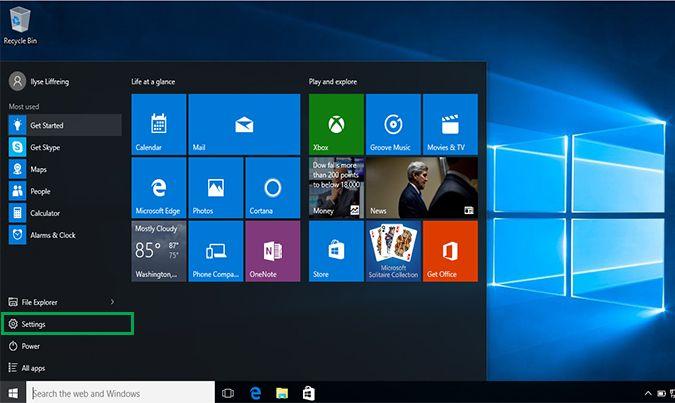Open the Xbox tile
This screenshot has height=403, width=675.
point(336,124)
